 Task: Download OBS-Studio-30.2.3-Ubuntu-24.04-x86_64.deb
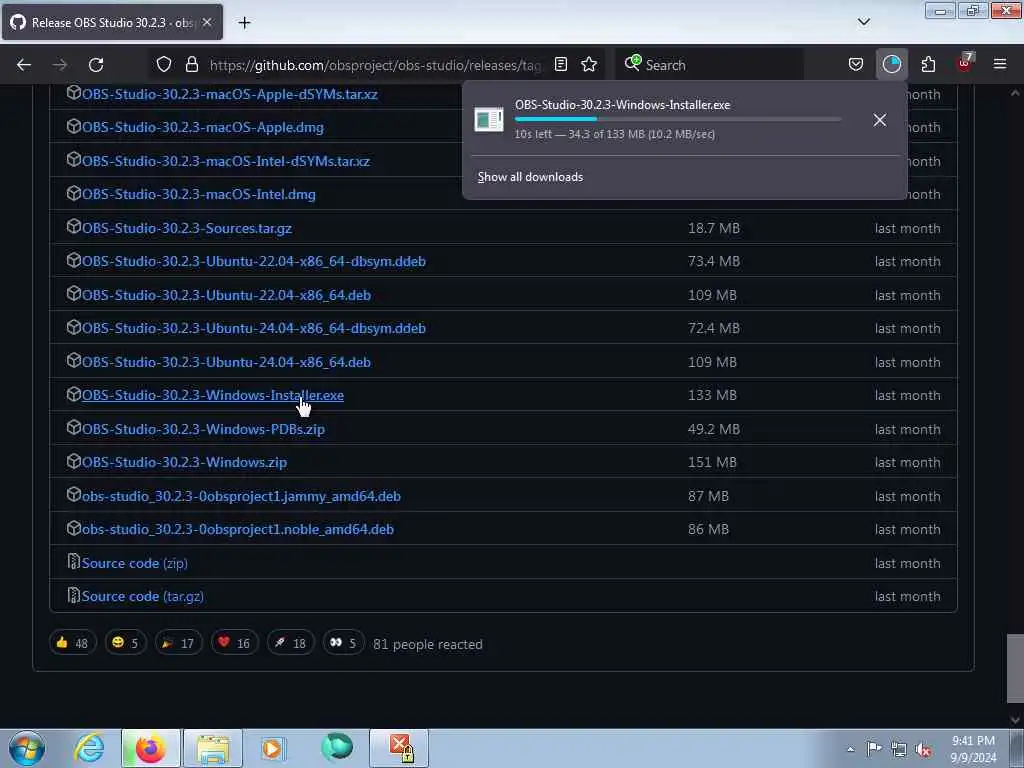pos(226,362)
